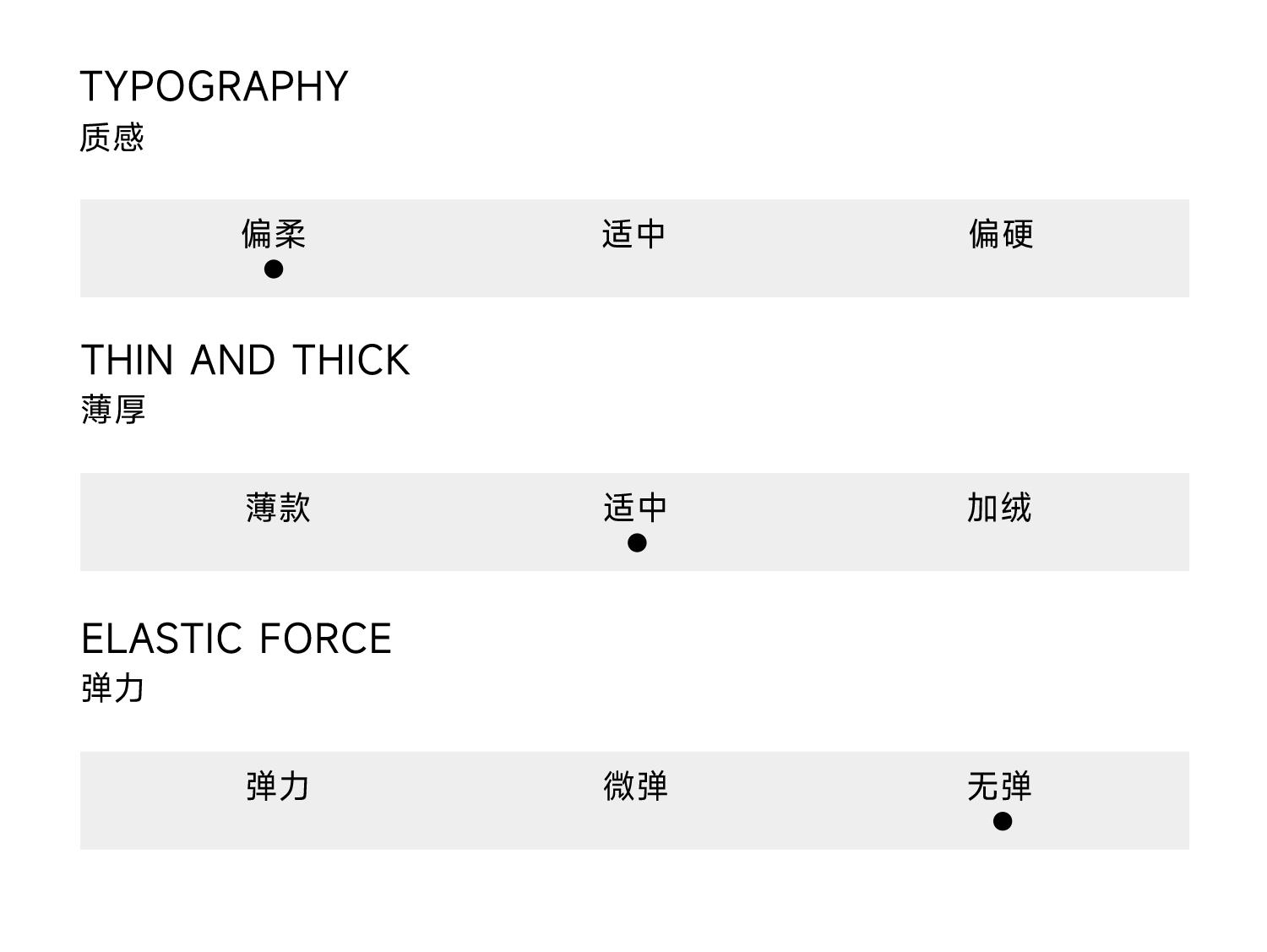Image resolution: width=1267 pixels, height=952 pixels.
Task: Click the 薄厚 subtitle under THIN AND THICK
Action: coord(113,410)
